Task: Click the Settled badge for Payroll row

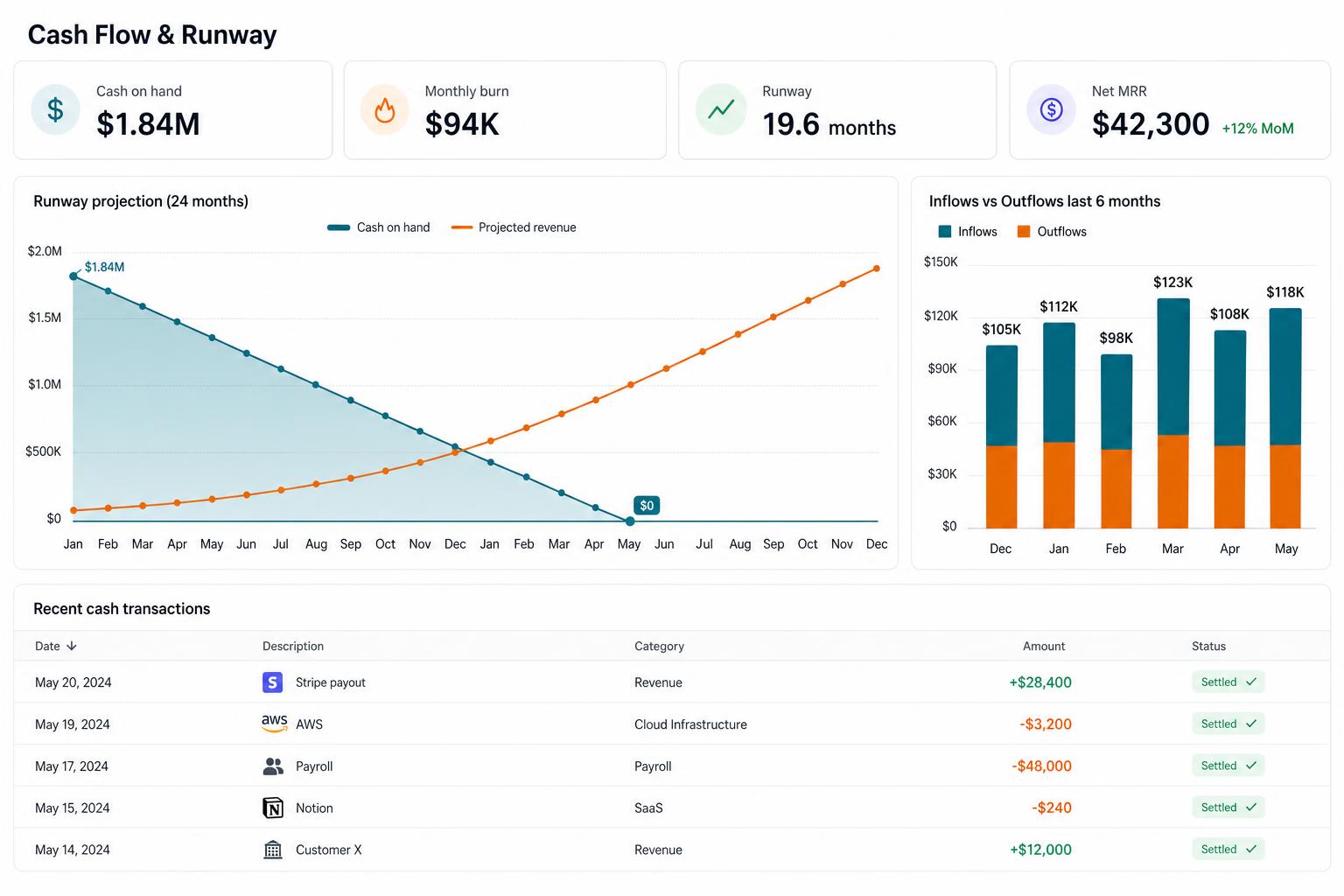Action: [1228, 766]
